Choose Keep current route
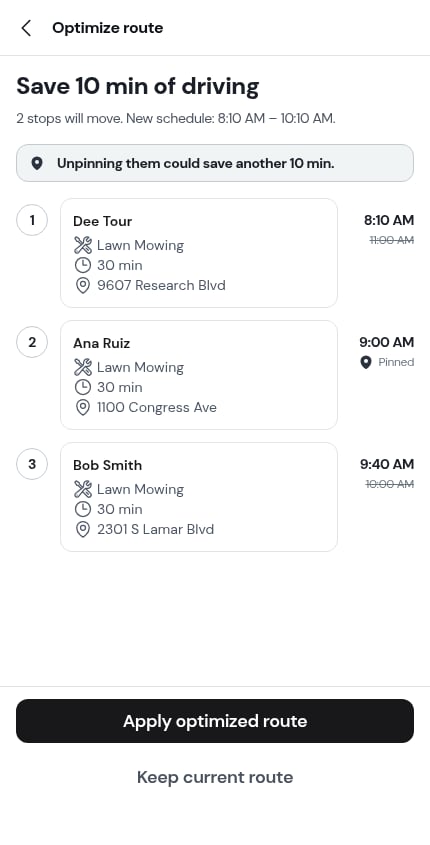 (x=215, y=777)
